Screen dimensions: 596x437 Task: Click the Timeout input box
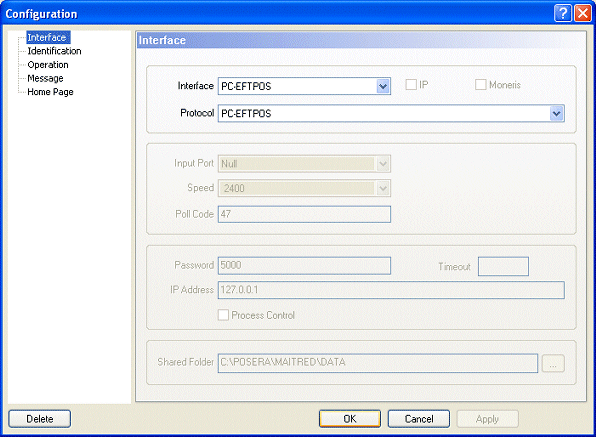[x=503, y=266]
